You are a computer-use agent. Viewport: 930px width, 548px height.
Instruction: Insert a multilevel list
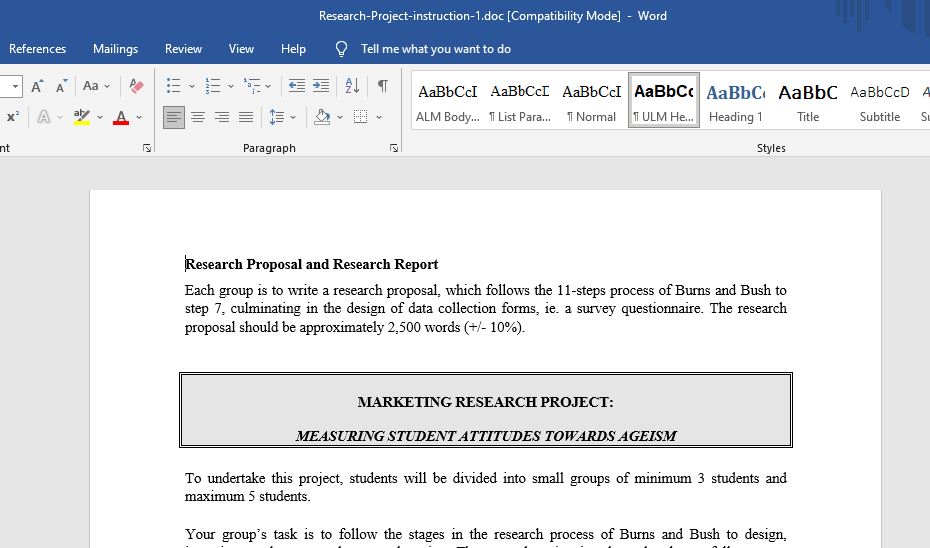point(252,86)
